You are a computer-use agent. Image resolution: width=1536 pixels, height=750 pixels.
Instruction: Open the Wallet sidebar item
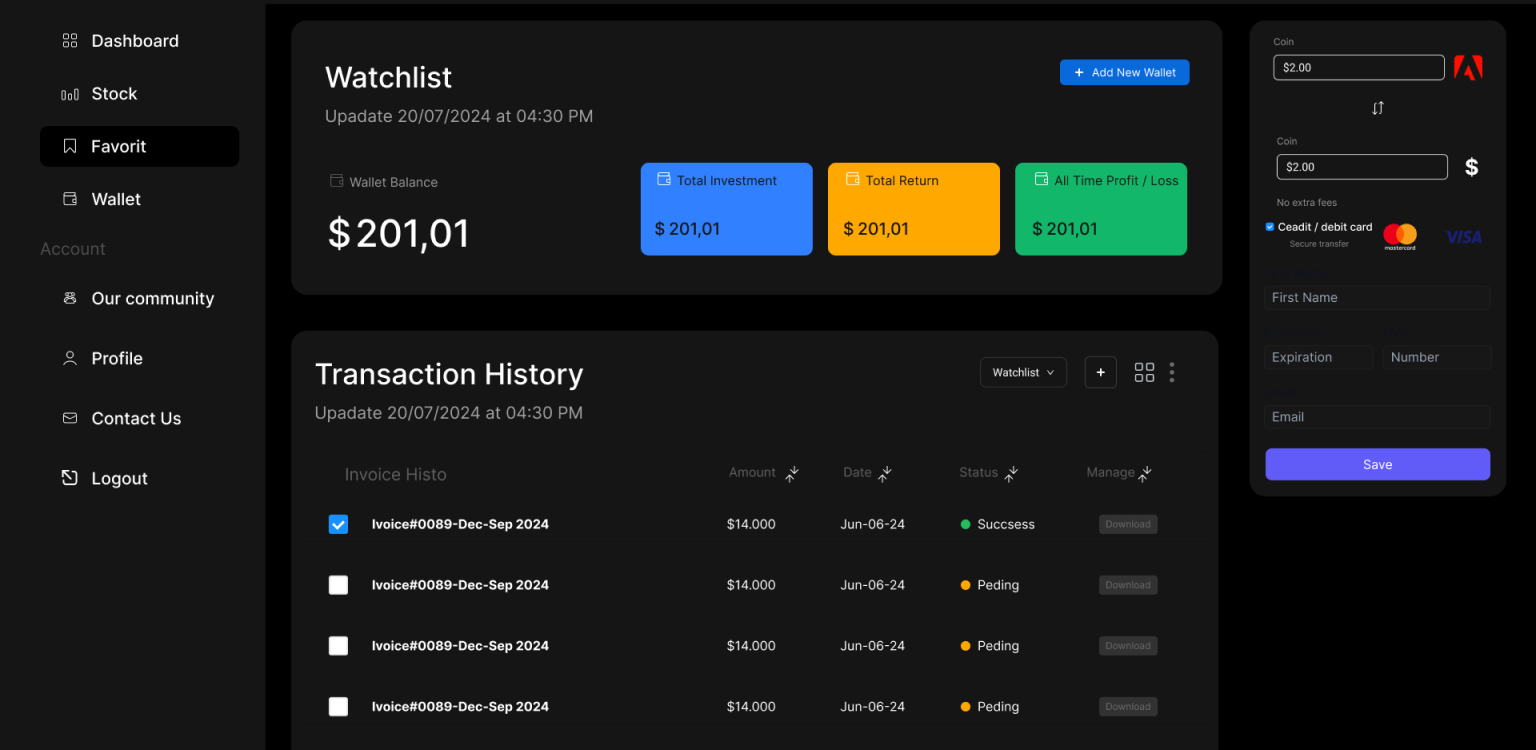[x=116, y=199]
